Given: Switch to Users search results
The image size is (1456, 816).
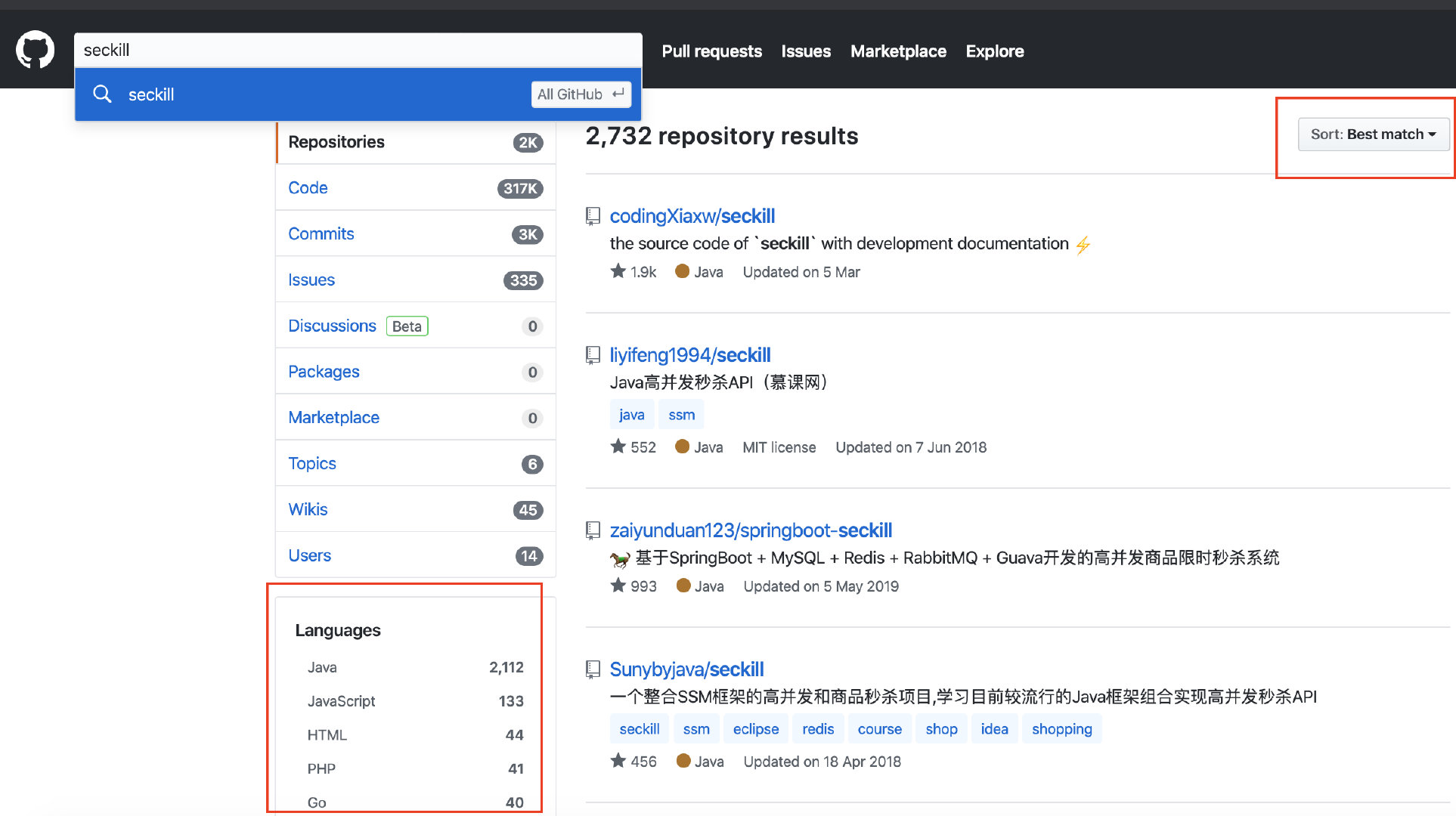Looking at the screenshot, I should (x=416, y=556).
